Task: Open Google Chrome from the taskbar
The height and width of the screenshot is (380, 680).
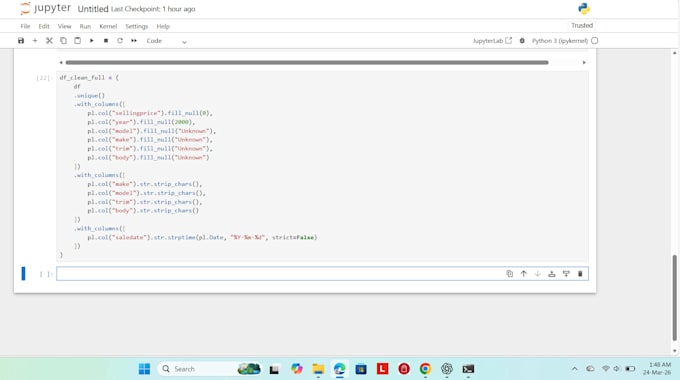Action: 425,369
